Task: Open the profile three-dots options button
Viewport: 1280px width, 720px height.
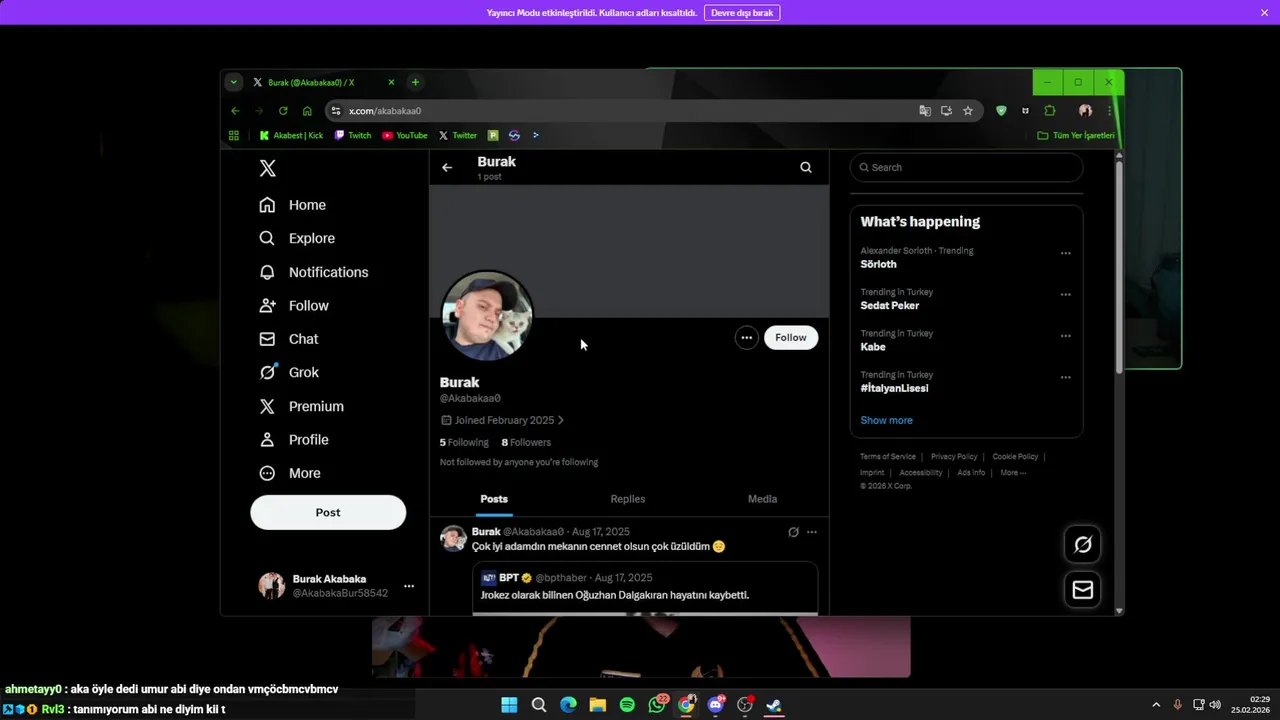Action: click(746, 338)
